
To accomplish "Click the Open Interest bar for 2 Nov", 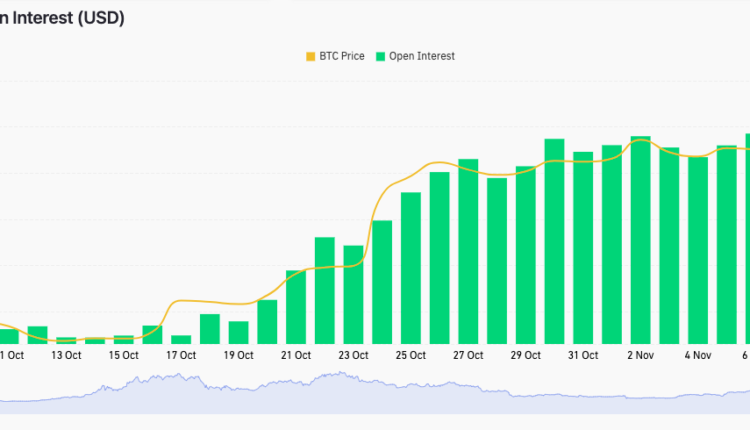I will pyautogui.click(x=640, y=240).
